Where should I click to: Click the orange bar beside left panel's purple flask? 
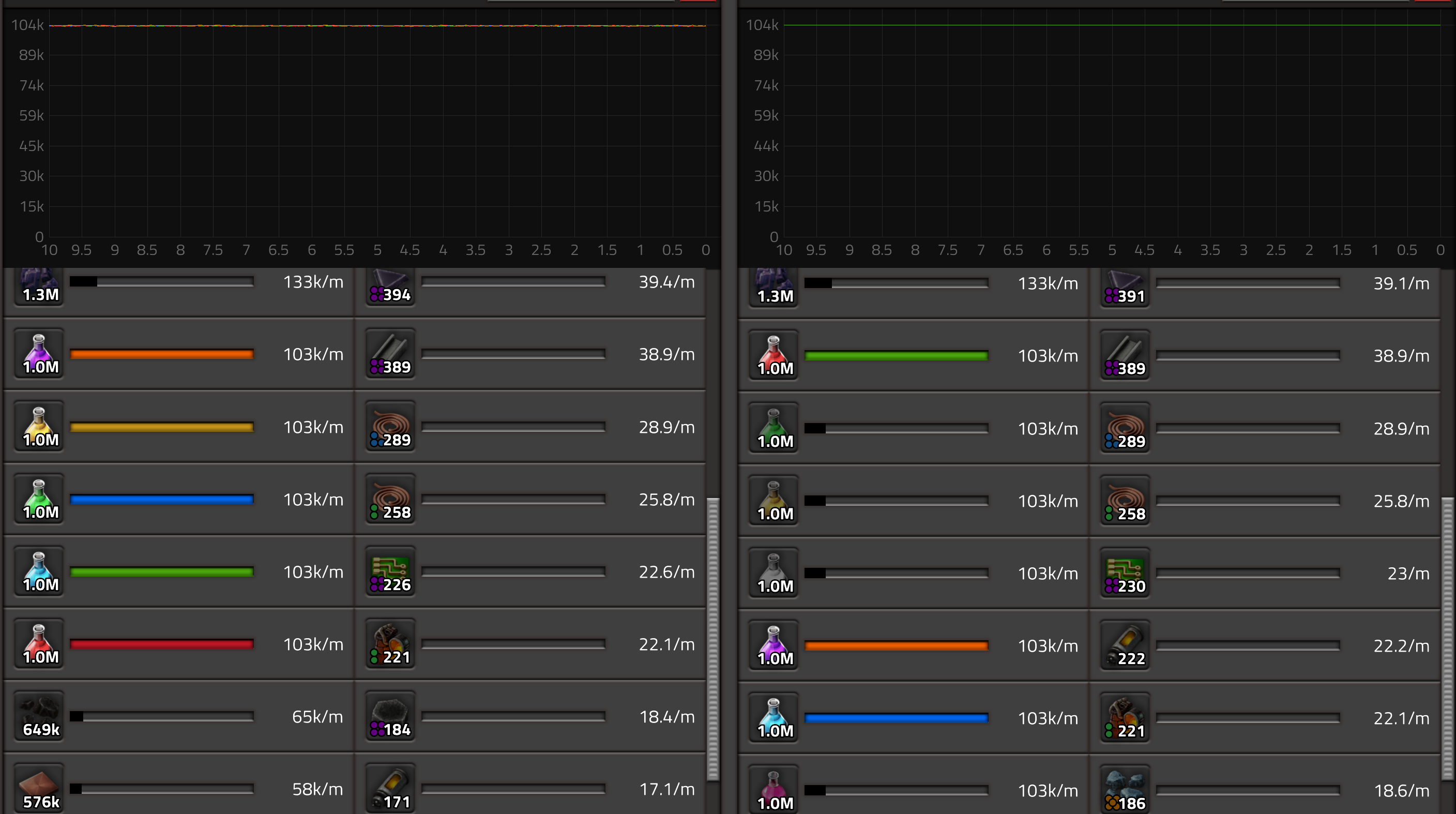click(162, 354)
